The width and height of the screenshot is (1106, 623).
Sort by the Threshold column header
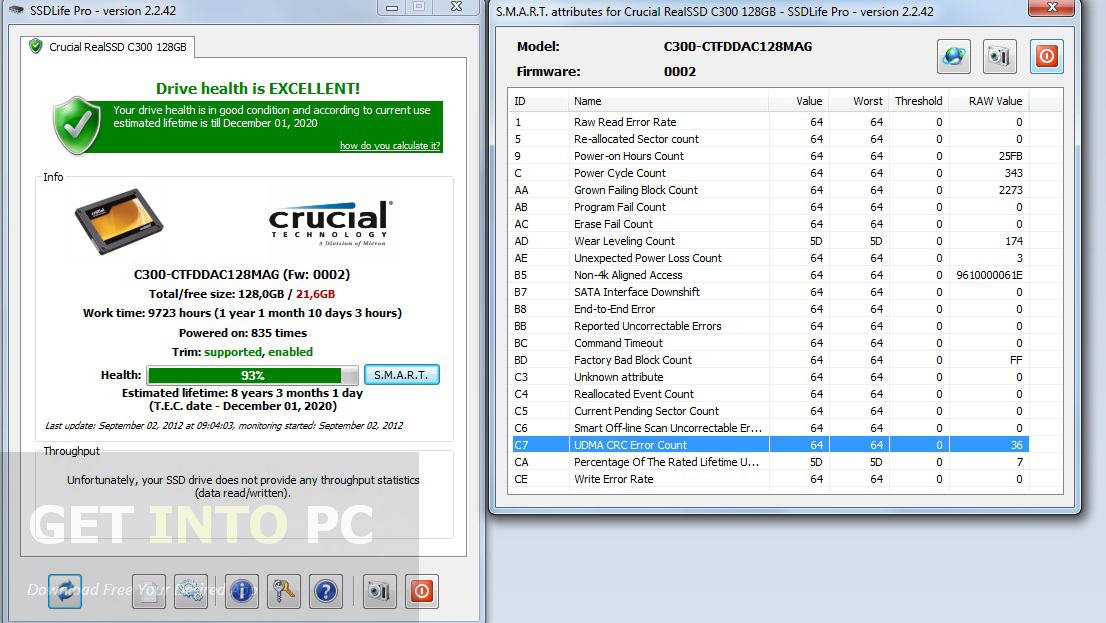pos(918,101)
